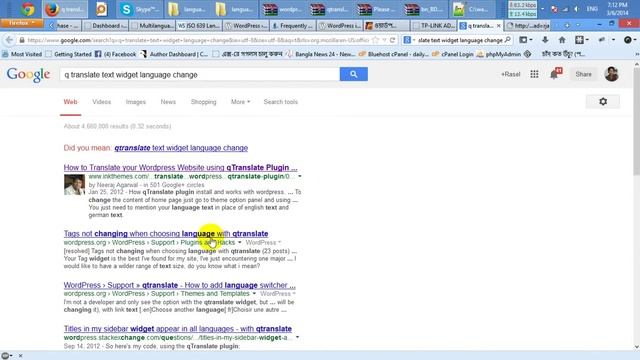Open the Google apps grid
640x360 pixels.
(x=534, y=74)
